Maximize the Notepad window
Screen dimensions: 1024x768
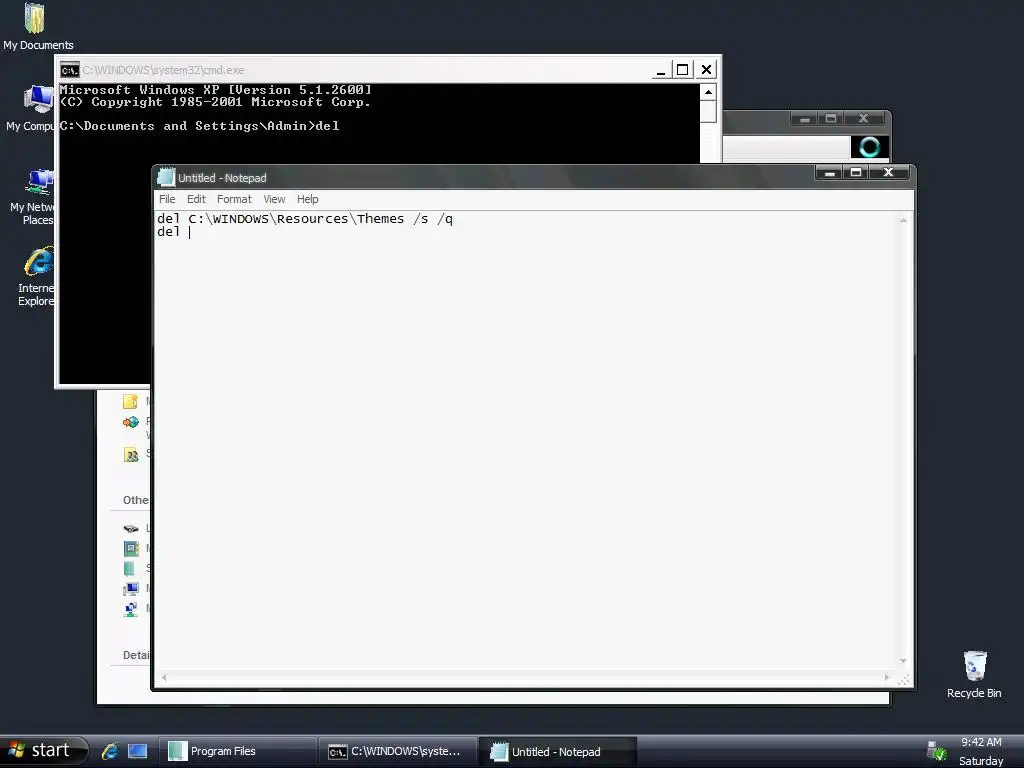[856, 172]
